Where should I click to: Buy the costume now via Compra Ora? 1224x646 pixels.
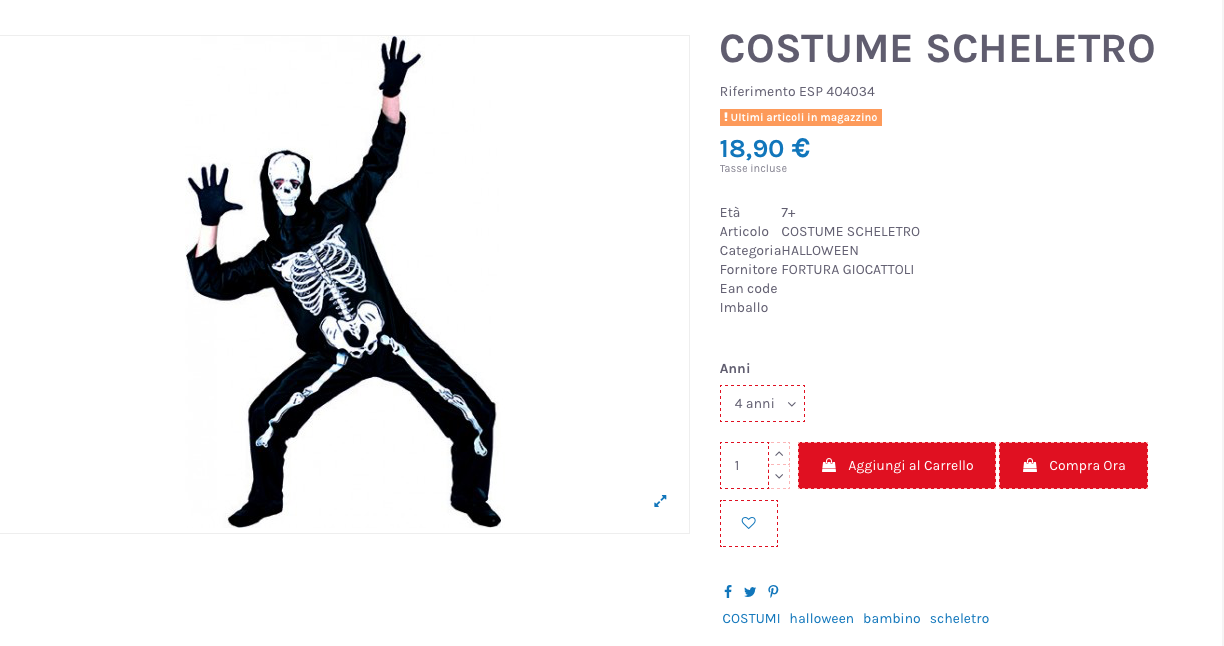(1073, 464)
